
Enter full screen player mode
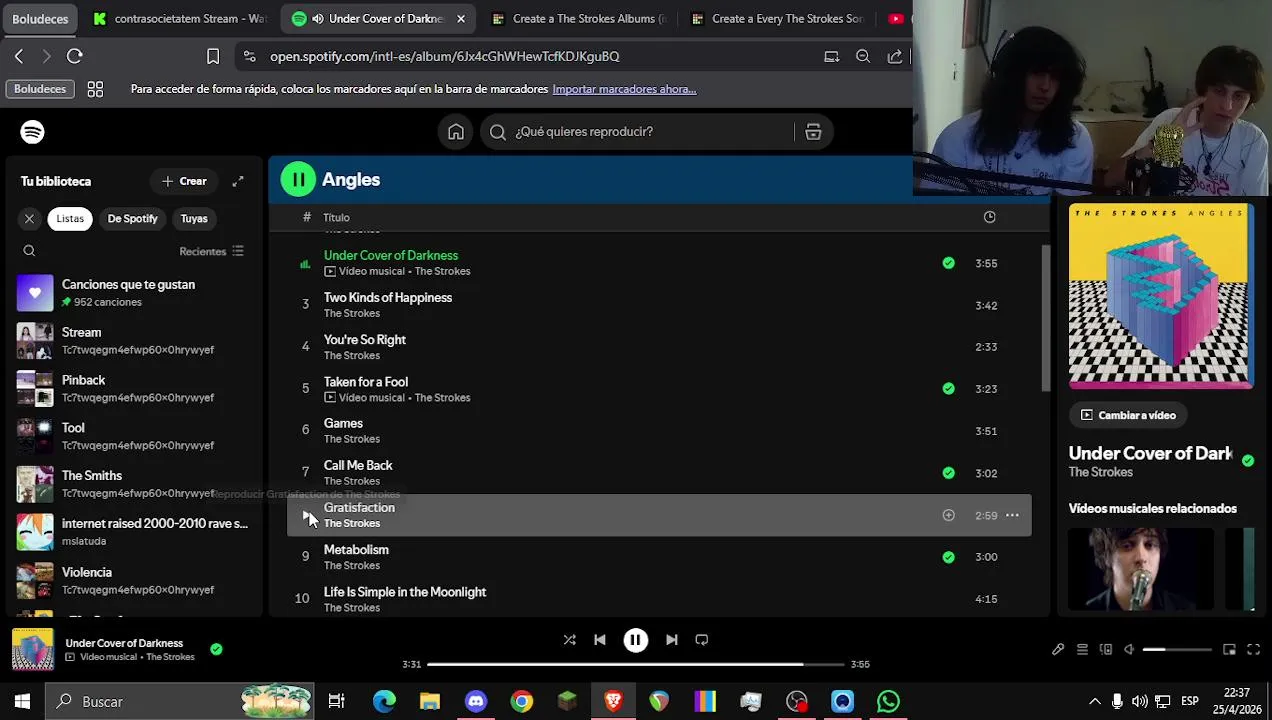[x=1253, y=650]
